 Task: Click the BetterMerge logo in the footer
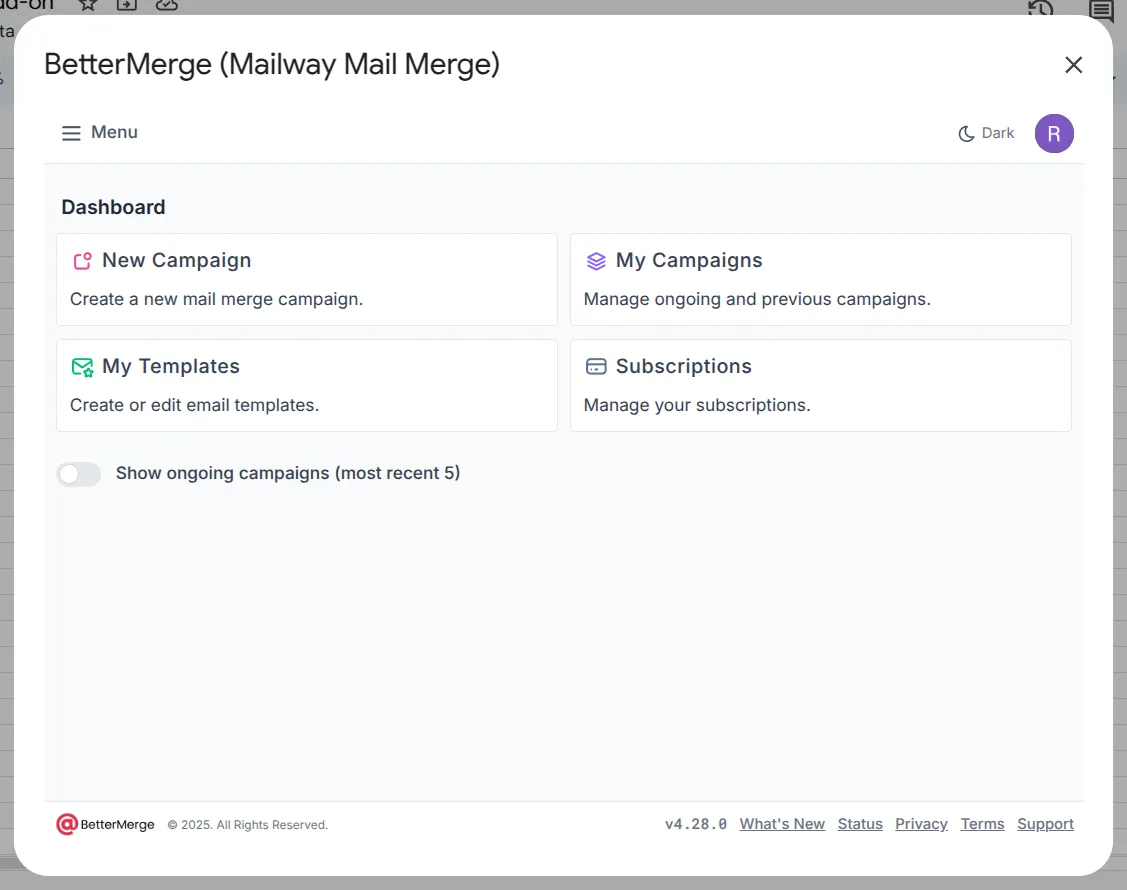click(x=105, y=824)
